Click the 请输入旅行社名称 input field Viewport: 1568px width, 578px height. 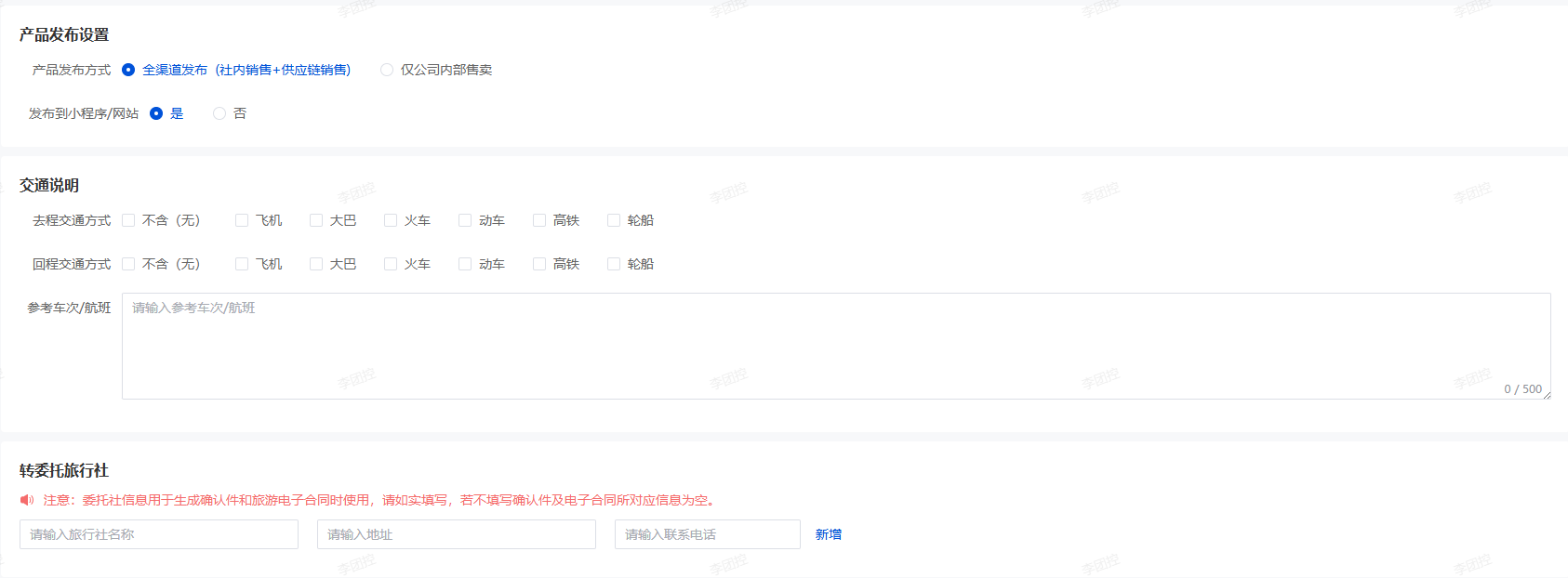tap(158, 534)
